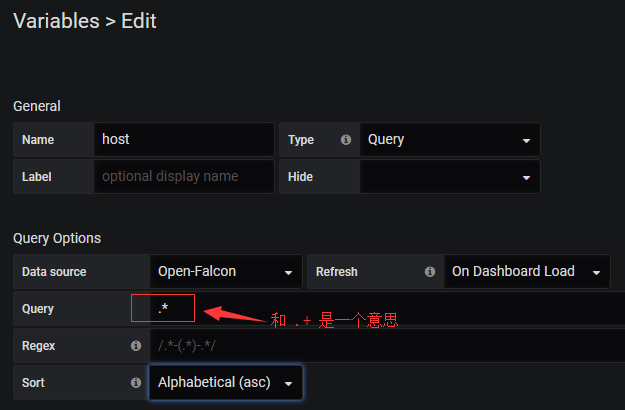Click the Regex info icon
The width and height of the screenshot is (625, 410).
point(136,346)
